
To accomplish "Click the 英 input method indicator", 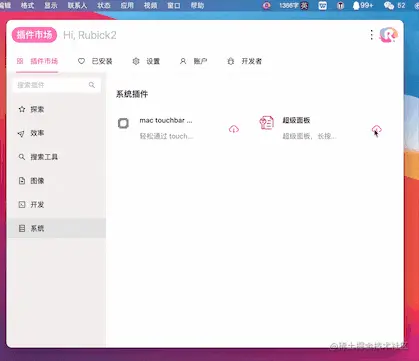I will click(304, 6).
